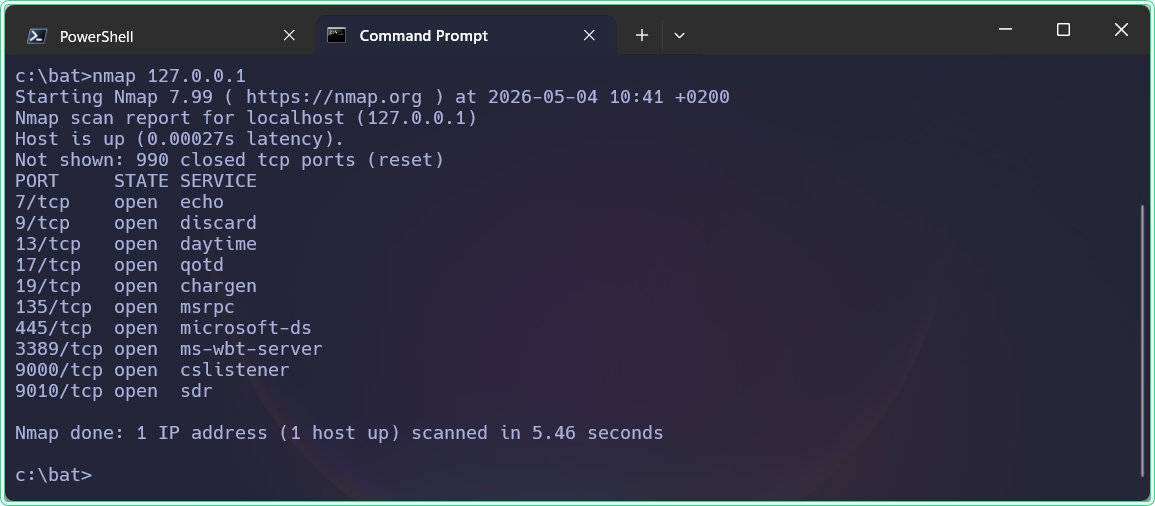Viewport: 1155px width, 506px height.
Task: Maximize the terminal window
Action: [1063, 29]
